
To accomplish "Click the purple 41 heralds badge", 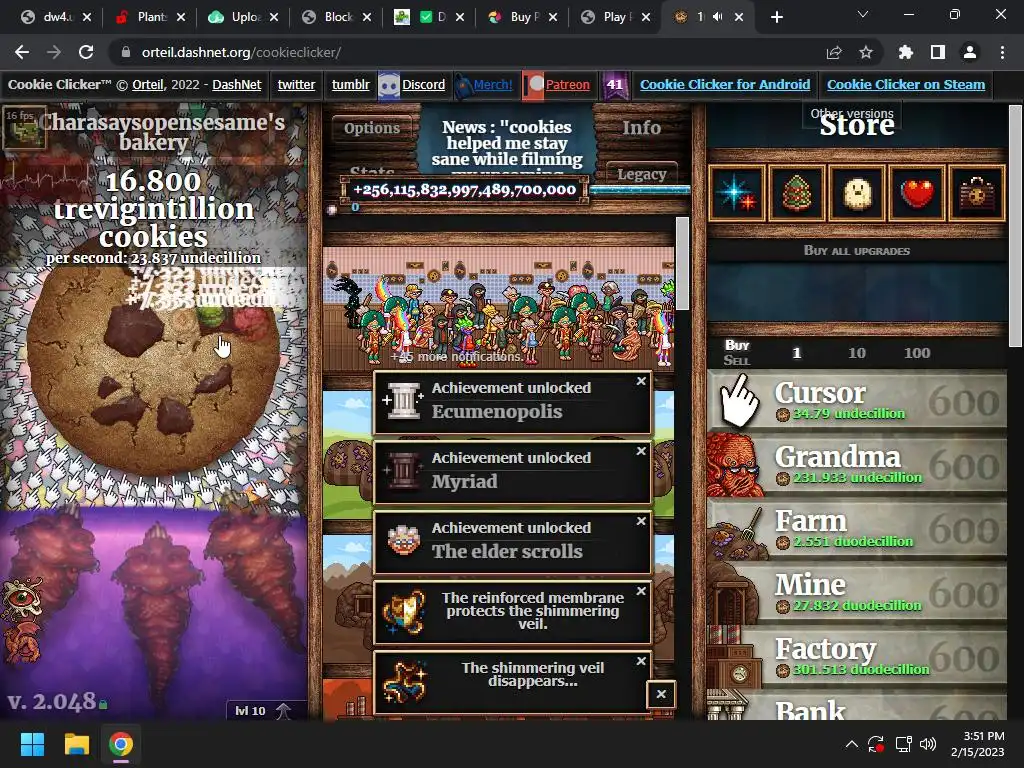I will tap(615, 85).
